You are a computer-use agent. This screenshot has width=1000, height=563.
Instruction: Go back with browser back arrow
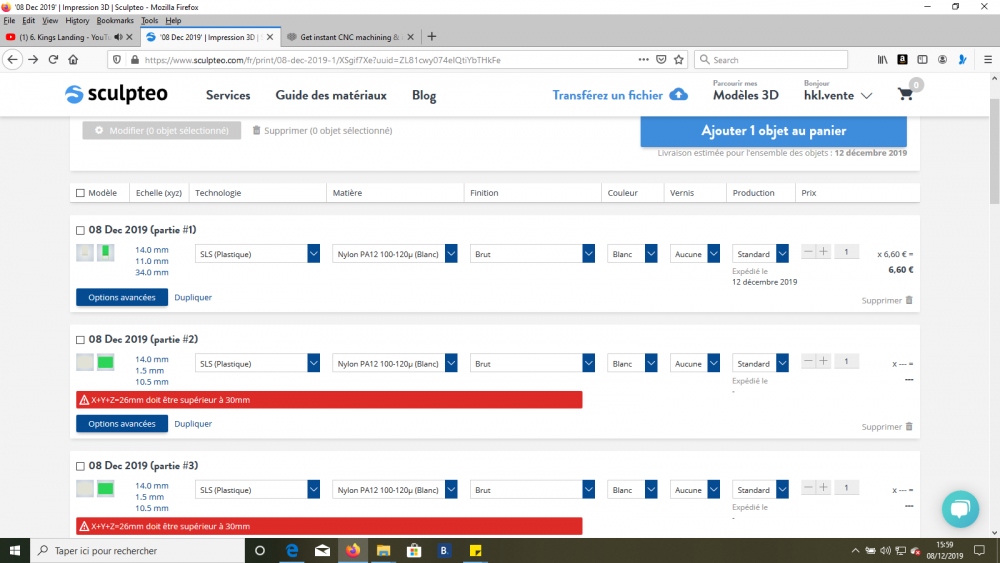(x=13, y=59)
